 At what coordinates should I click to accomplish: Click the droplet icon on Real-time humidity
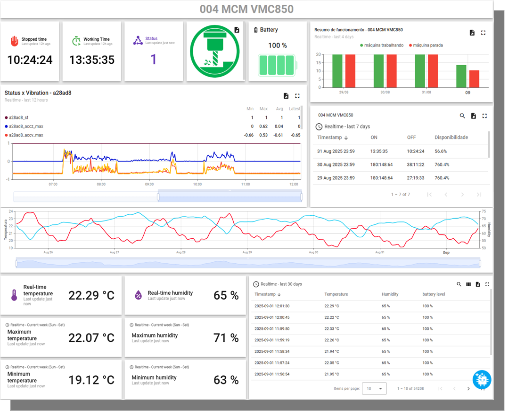click(138, 295)
